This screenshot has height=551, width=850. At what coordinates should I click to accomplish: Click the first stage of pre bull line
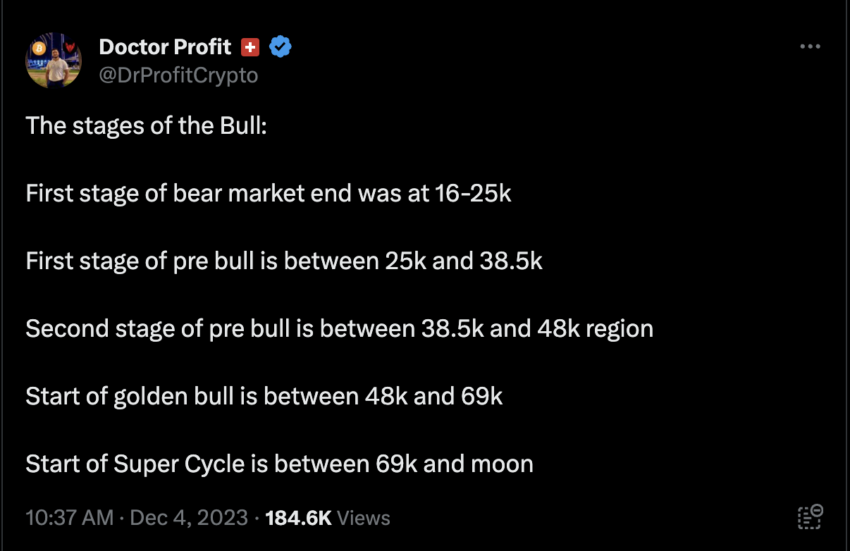coord(284,261)
